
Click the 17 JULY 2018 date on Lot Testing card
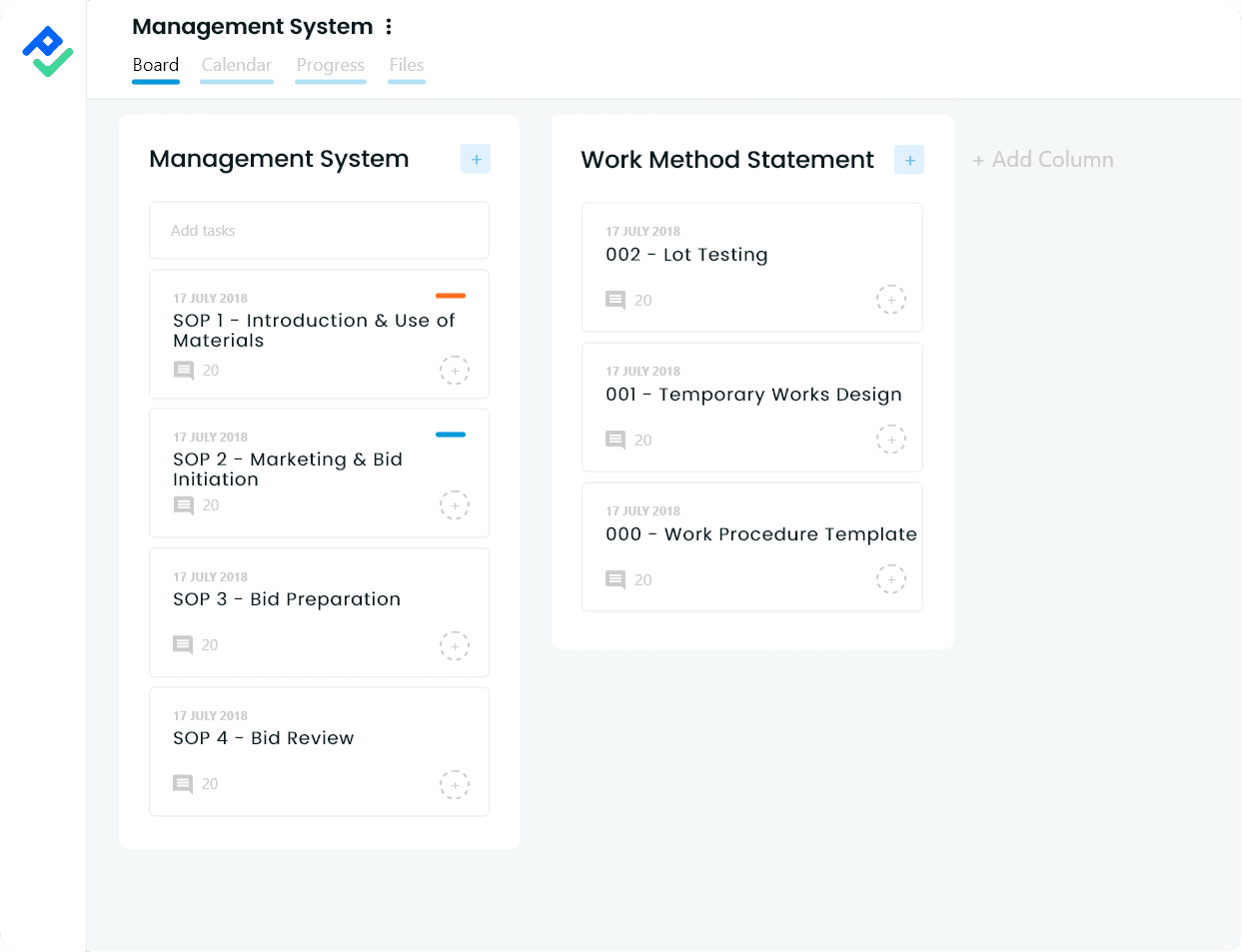click(x=642, y=232)
